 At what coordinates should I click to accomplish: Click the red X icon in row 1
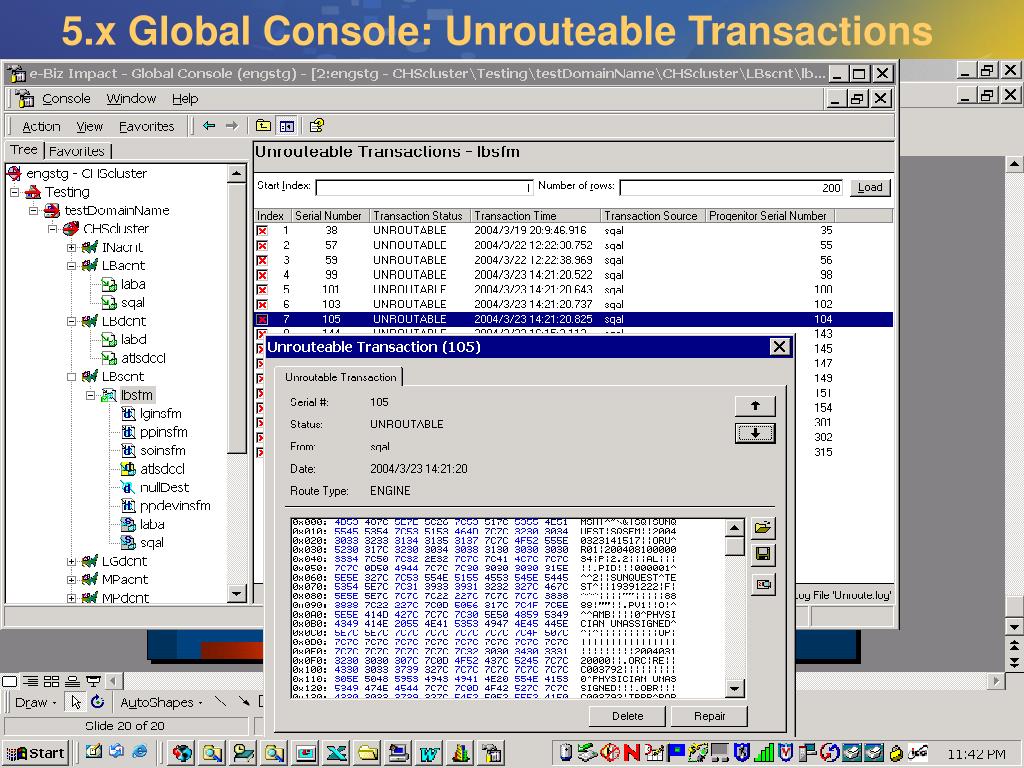(262, 231)
